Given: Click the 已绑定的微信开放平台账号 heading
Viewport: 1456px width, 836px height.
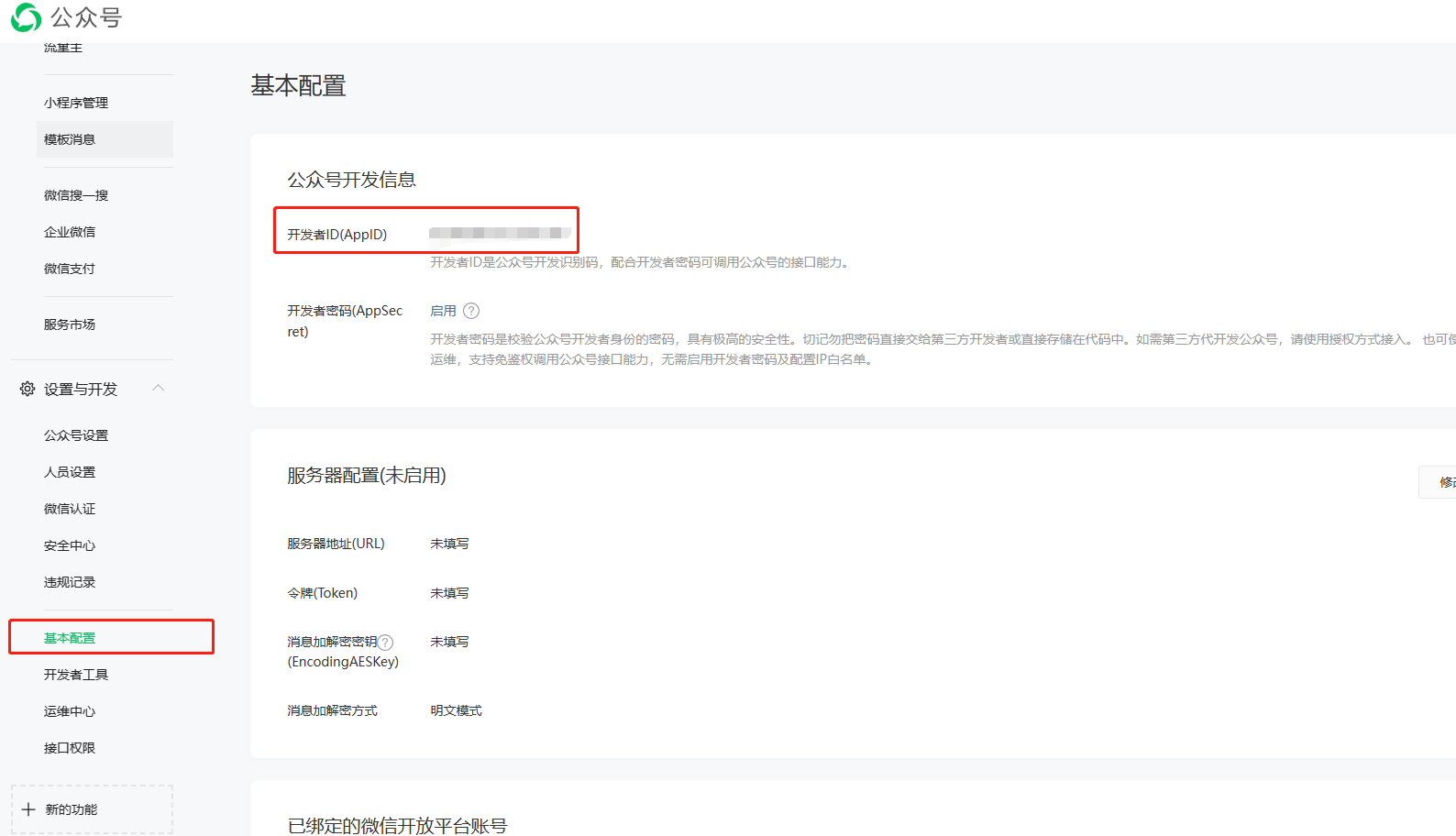Looking at the screenshot, I should point(397,826).
